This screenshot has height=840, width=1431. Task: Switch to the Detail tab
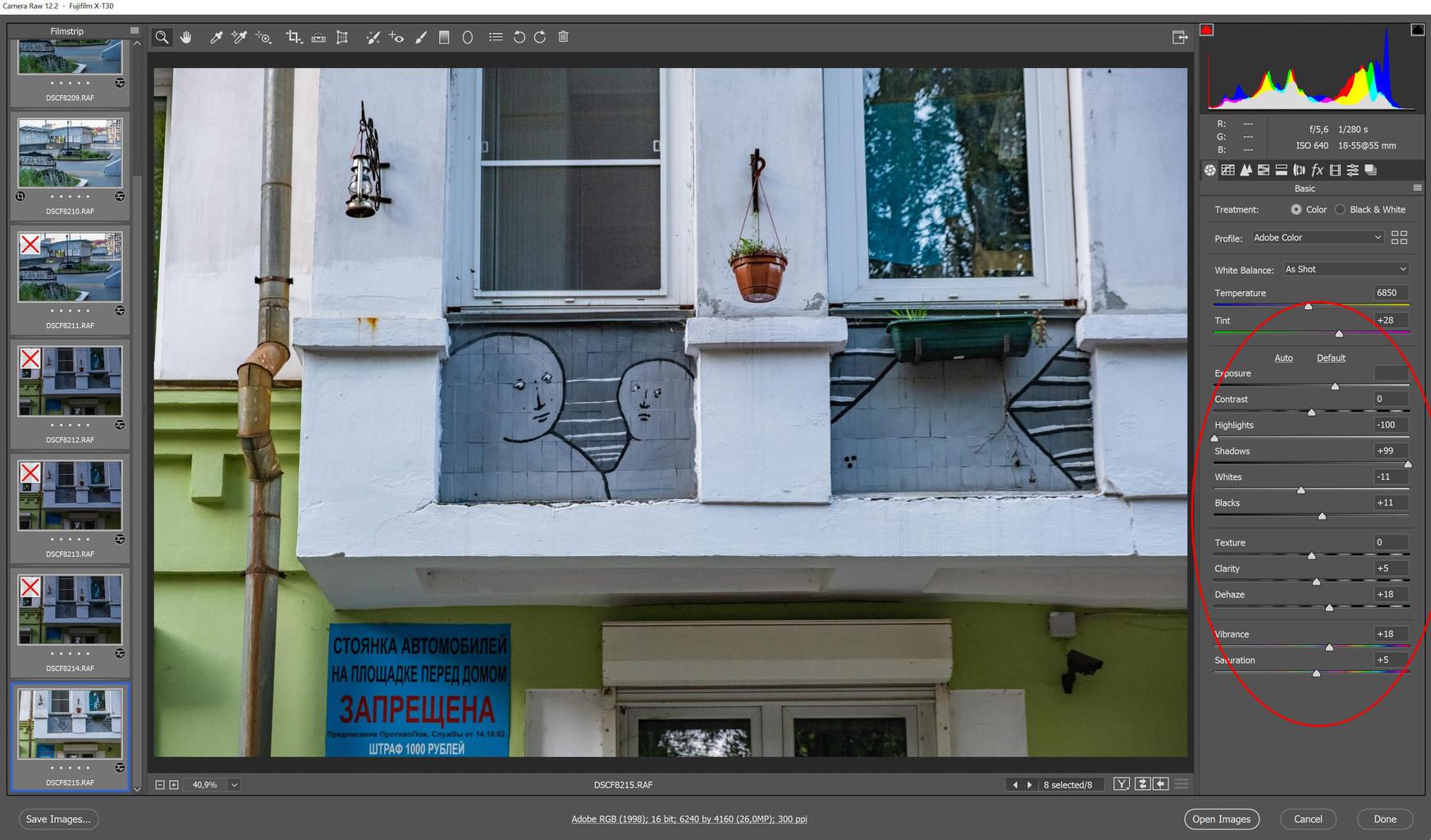pos(1246,170)
